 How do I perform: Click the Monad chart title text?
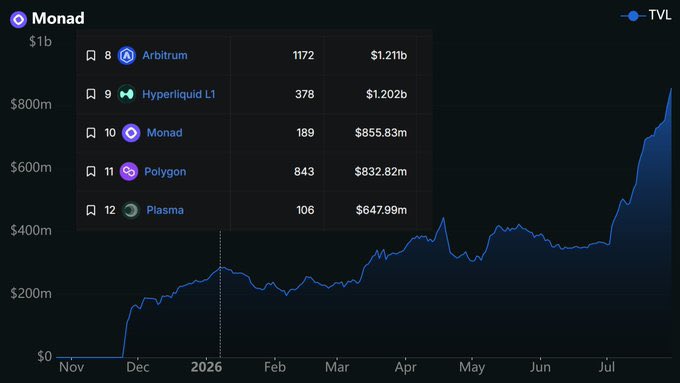click(58, 18)
